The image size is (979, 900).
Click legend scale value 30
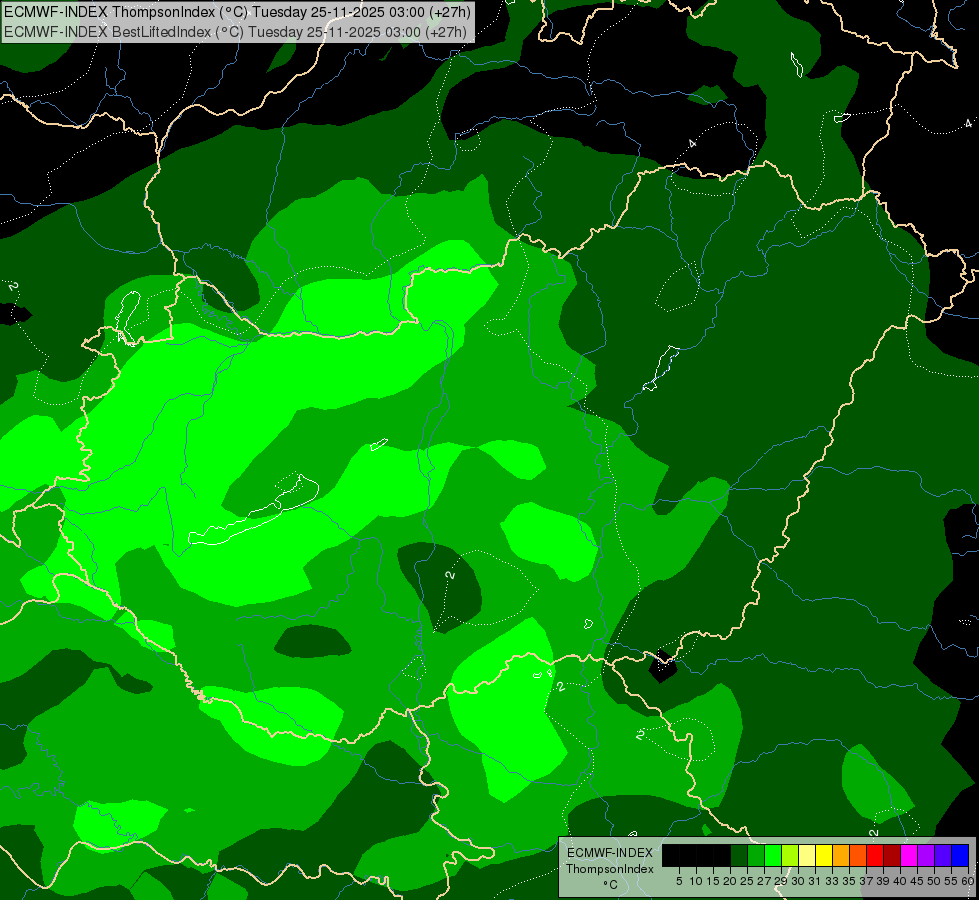(798, 881)
